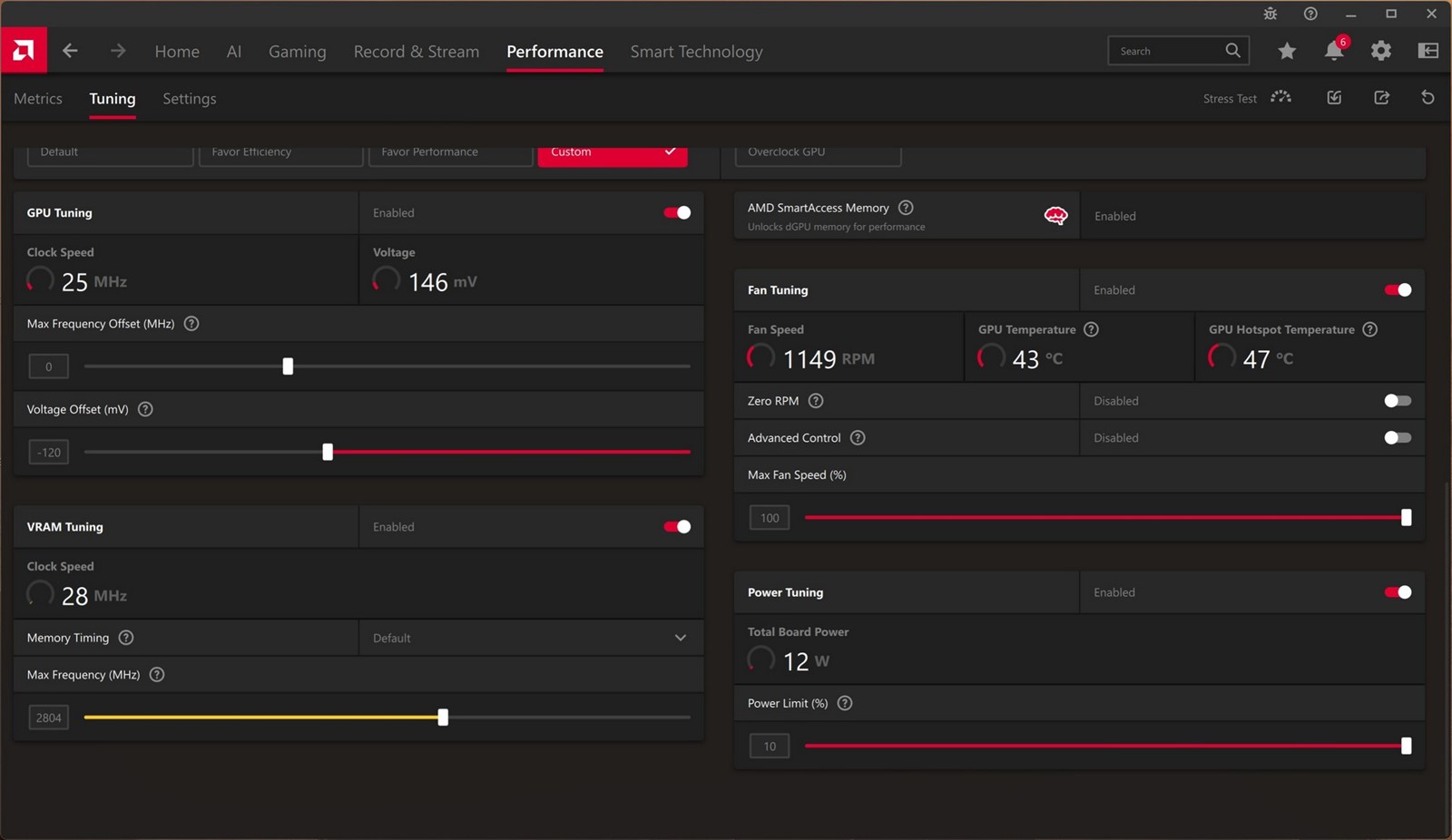Click the AMD logo icon
This screenshot has height=840, width=1452.
click(24, 50)
